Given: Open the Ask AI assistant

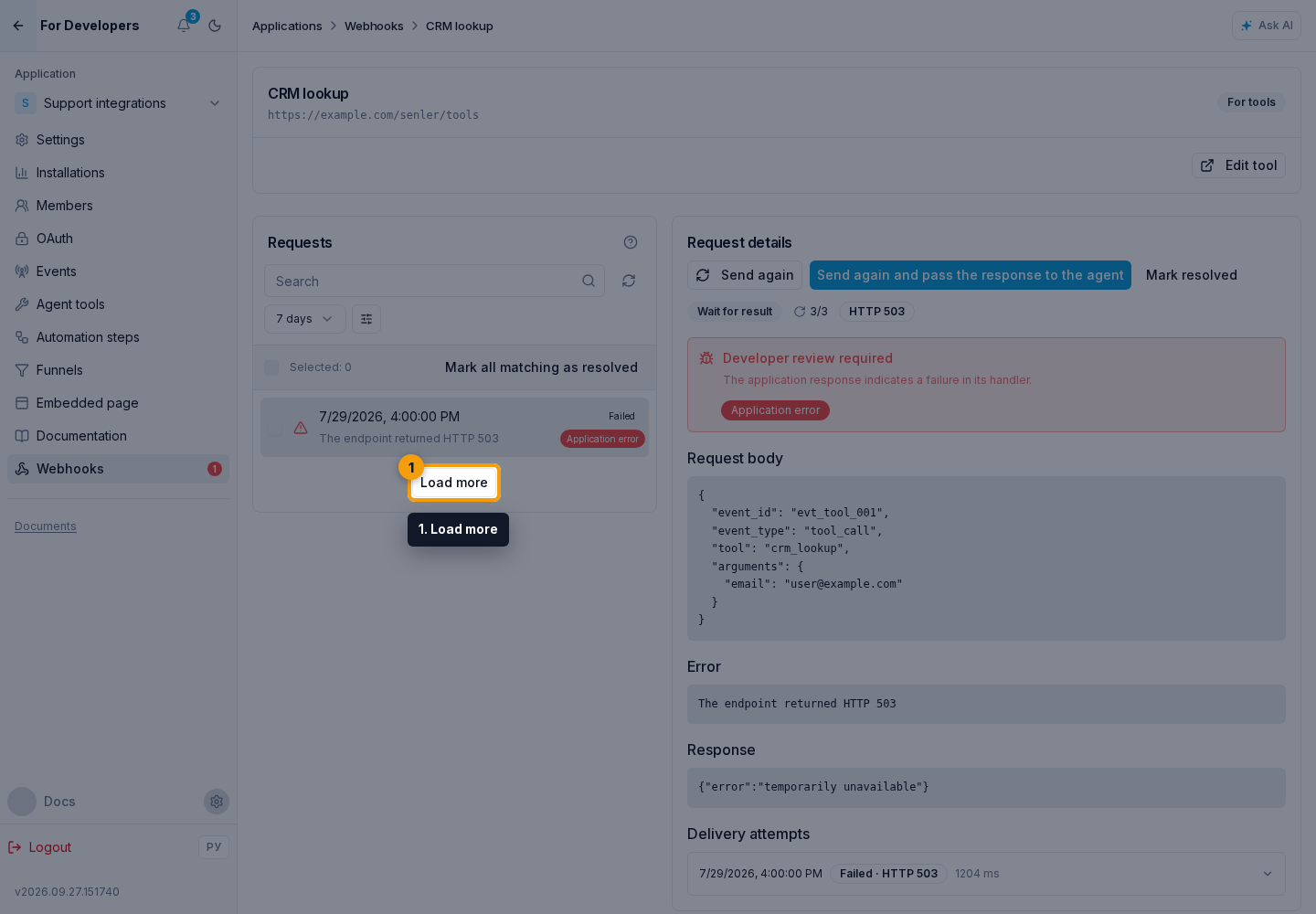Looking at the screenshot, I should coord(1267,26).
